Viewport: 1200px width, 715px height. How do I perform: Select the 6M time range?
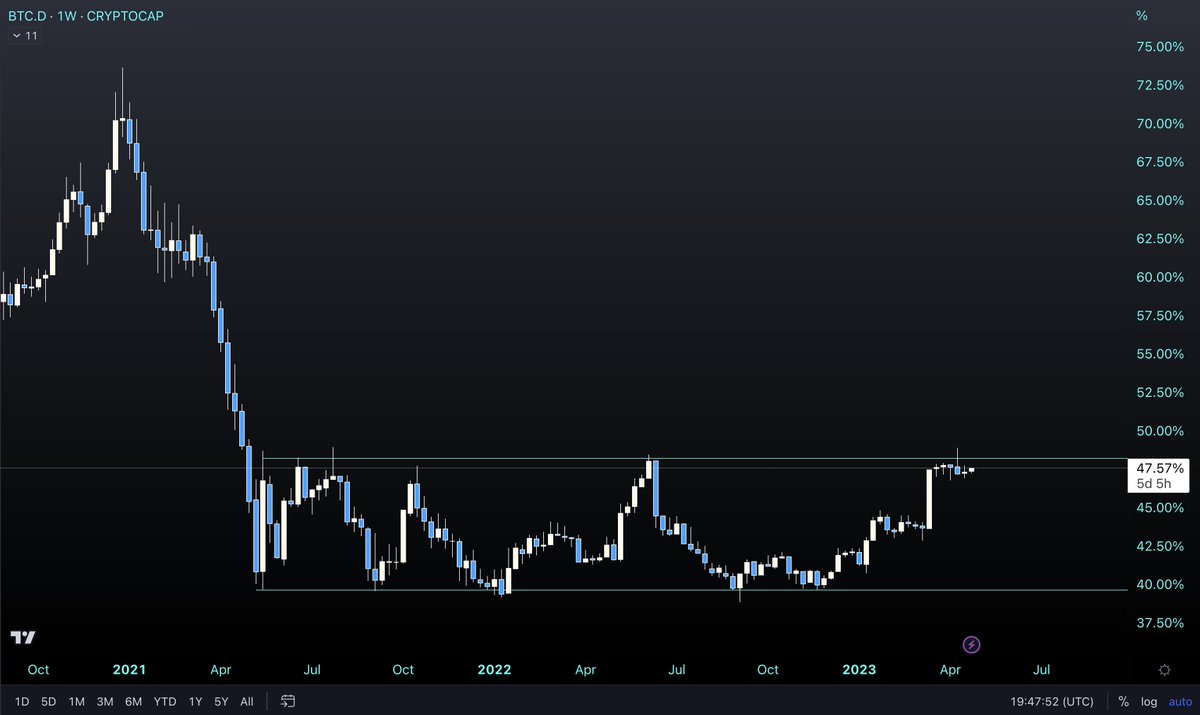coord(133,701)
